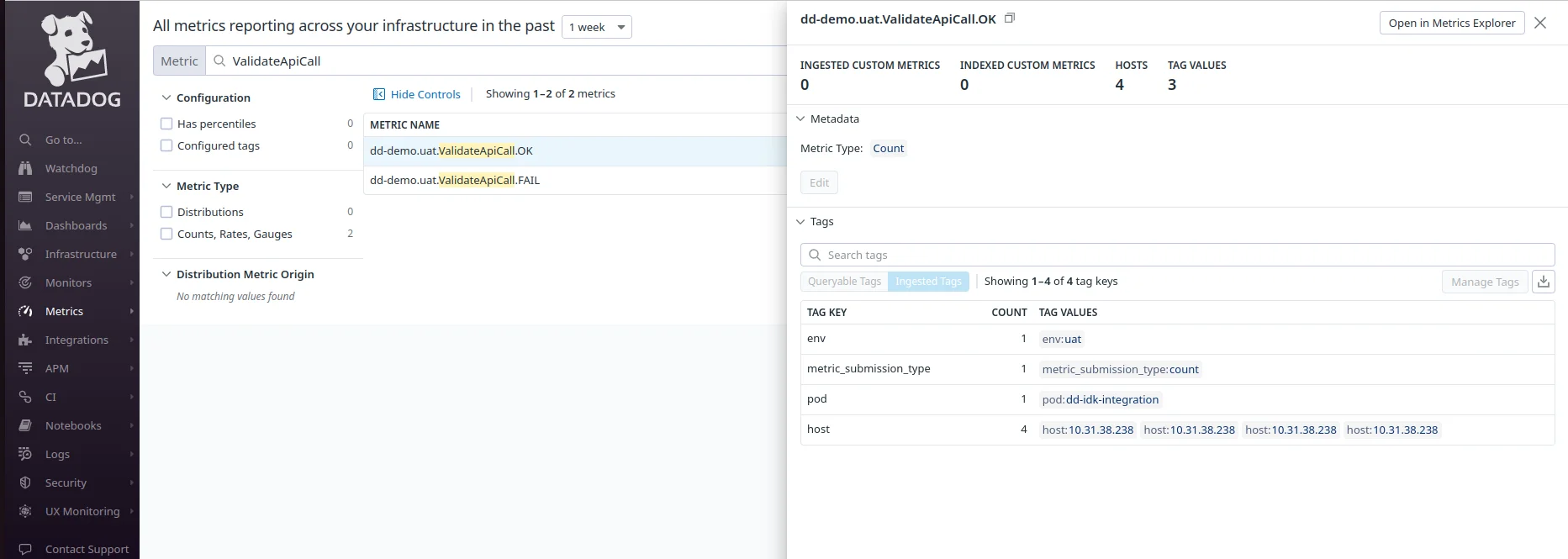This screenshot has height=559, width=1568.
Task: Click the Integrations puzzle icon
Action: pyautogui.click(x=25, y=340)
